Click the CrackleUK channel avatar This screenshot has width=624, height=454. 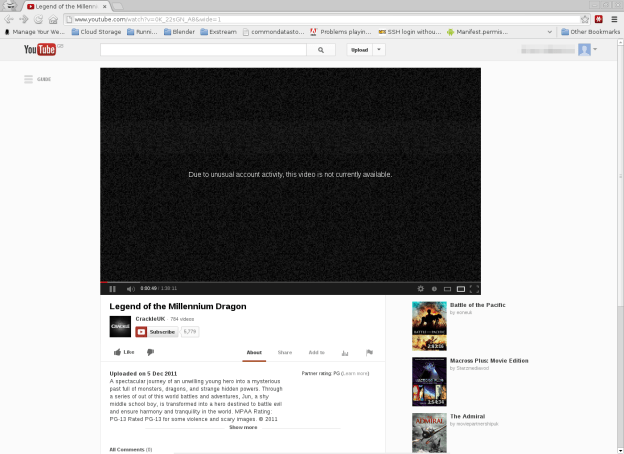pyautogui.click(x=120, y=327)
